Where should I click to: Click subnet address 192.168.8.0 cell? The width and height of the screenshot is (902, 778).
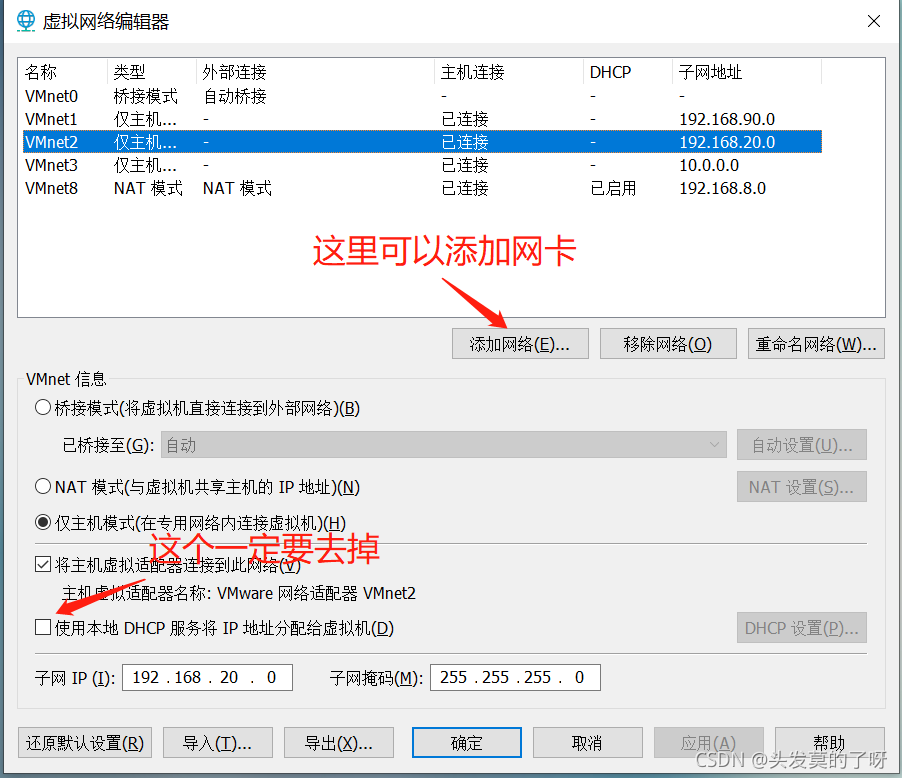pos(723,188)
